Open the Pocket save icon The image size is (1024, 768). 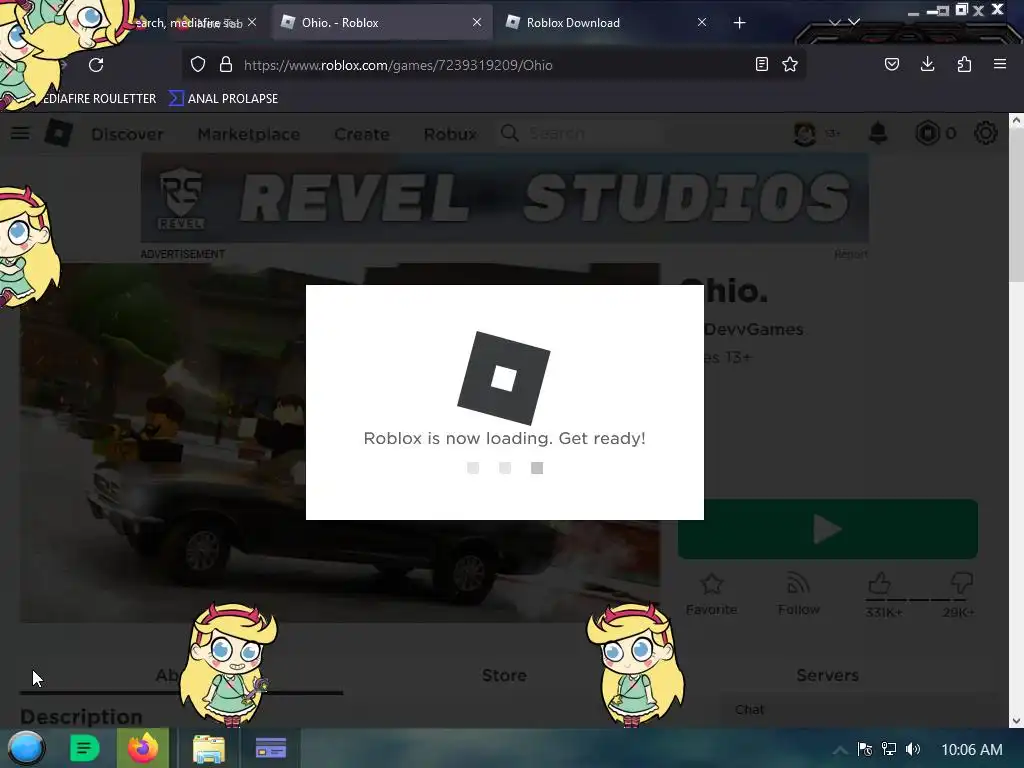click(891, 64)
